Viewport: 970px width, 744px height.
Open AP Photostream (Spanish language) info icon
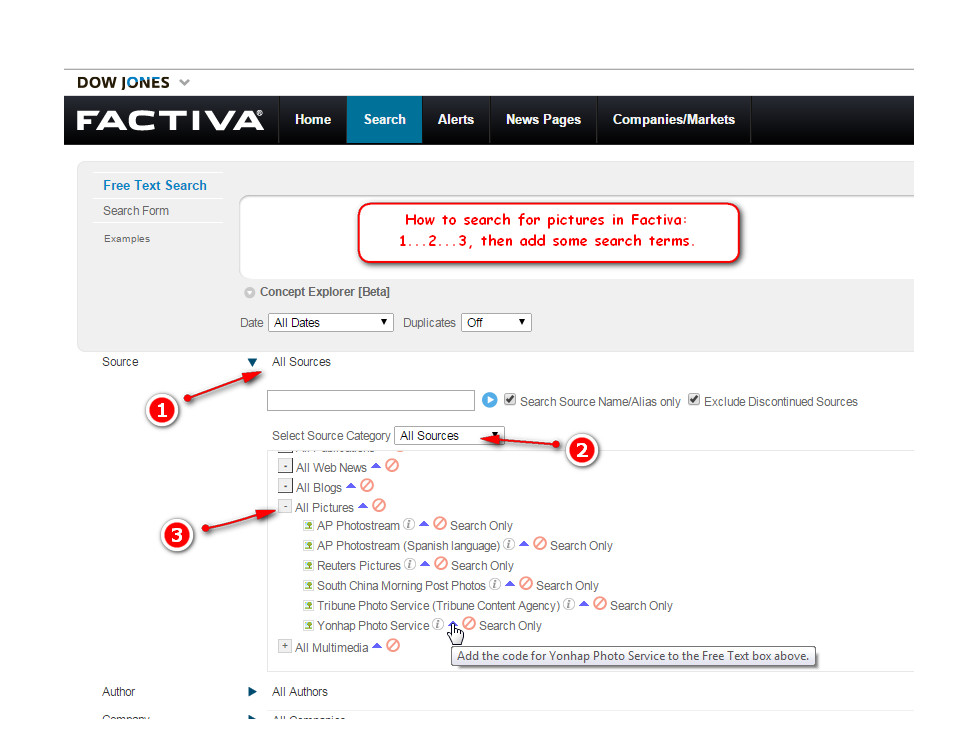pos(509,544)
